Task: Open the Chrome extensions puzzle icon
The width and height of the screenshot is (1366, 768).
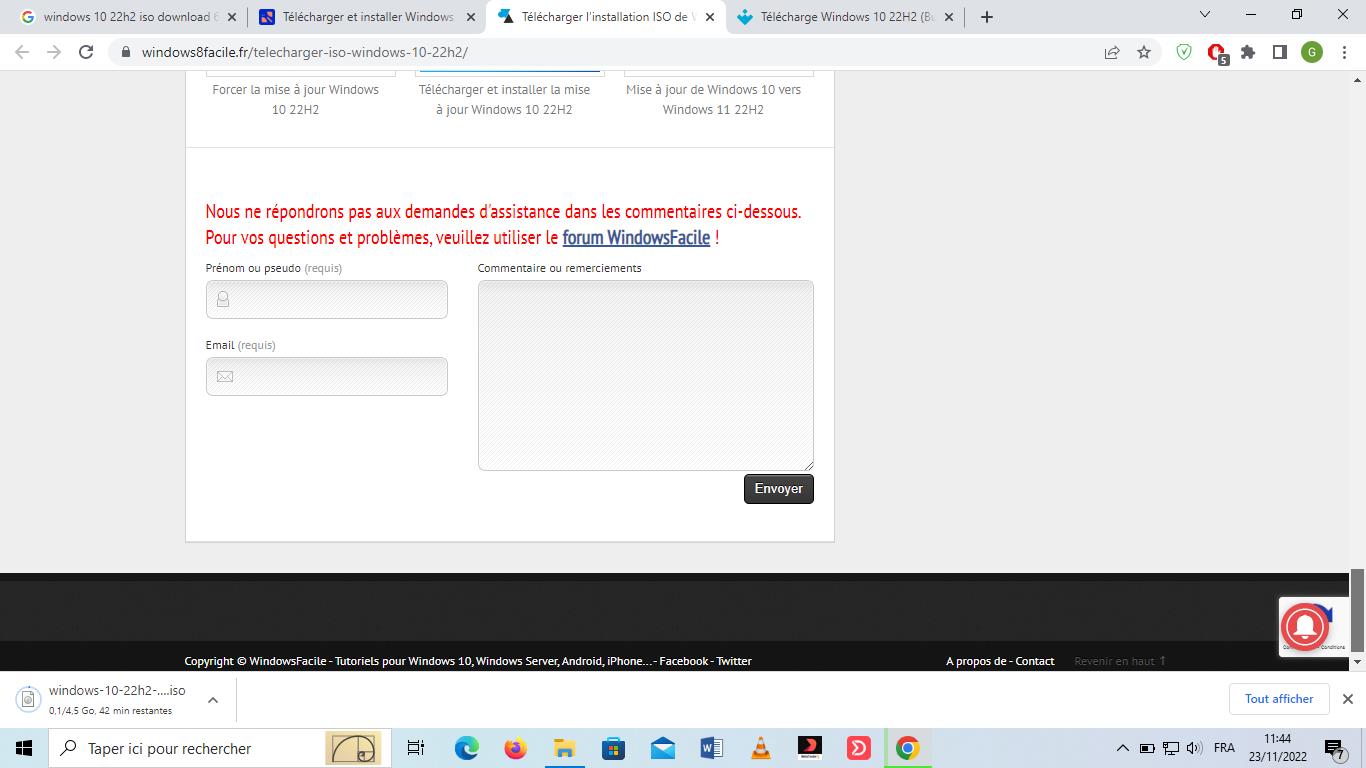Action: [x=1248, y=52]
